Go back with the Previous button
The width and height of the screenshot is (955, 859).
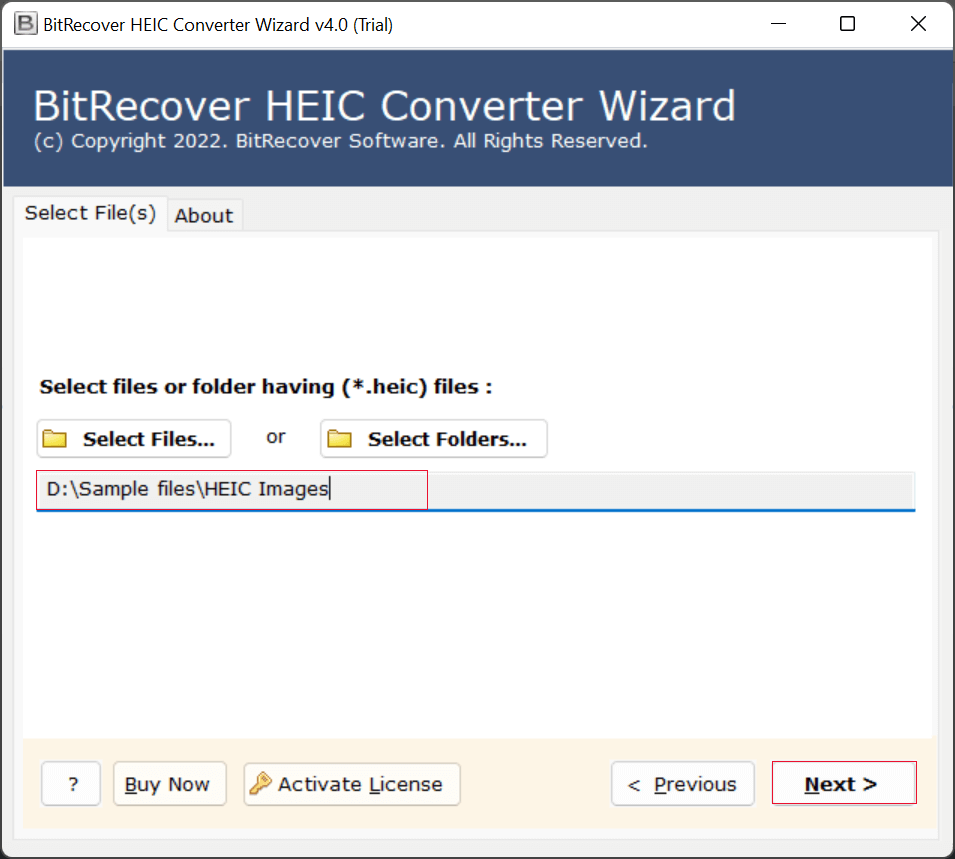[683, 784]
